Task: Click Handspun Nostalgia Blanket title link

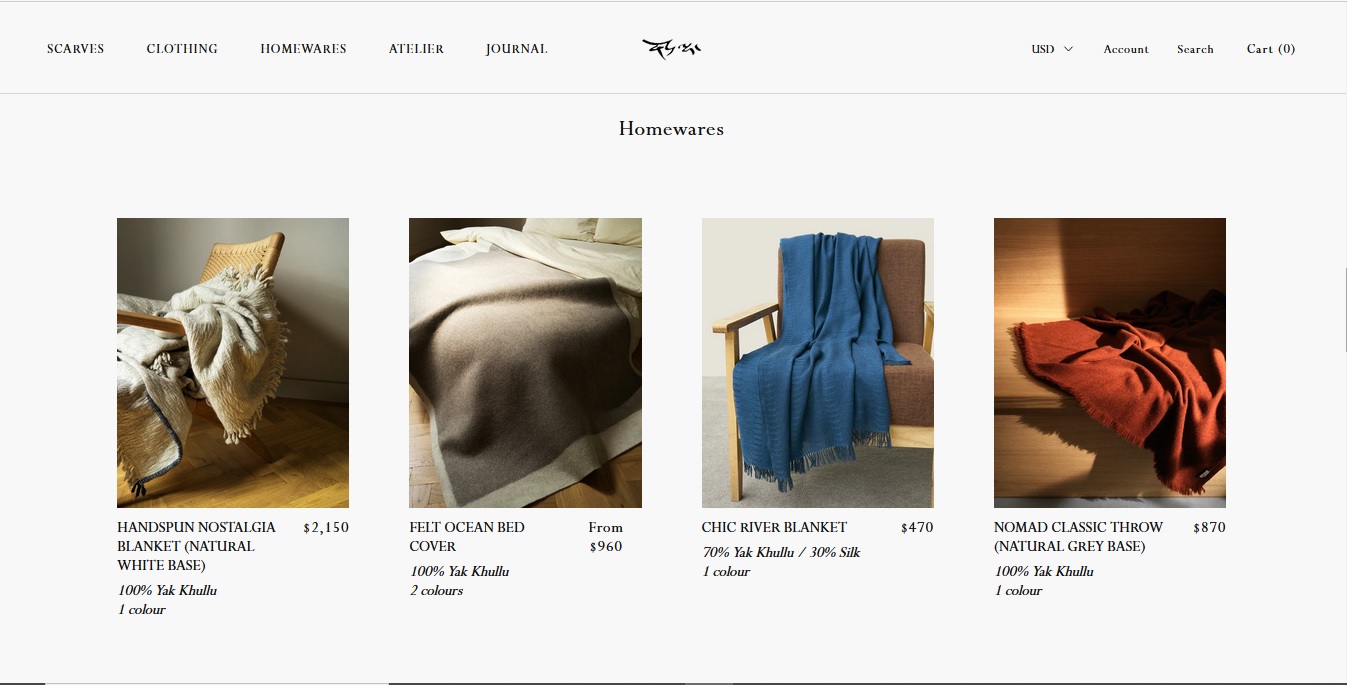Action: click(x=196, y=546)
